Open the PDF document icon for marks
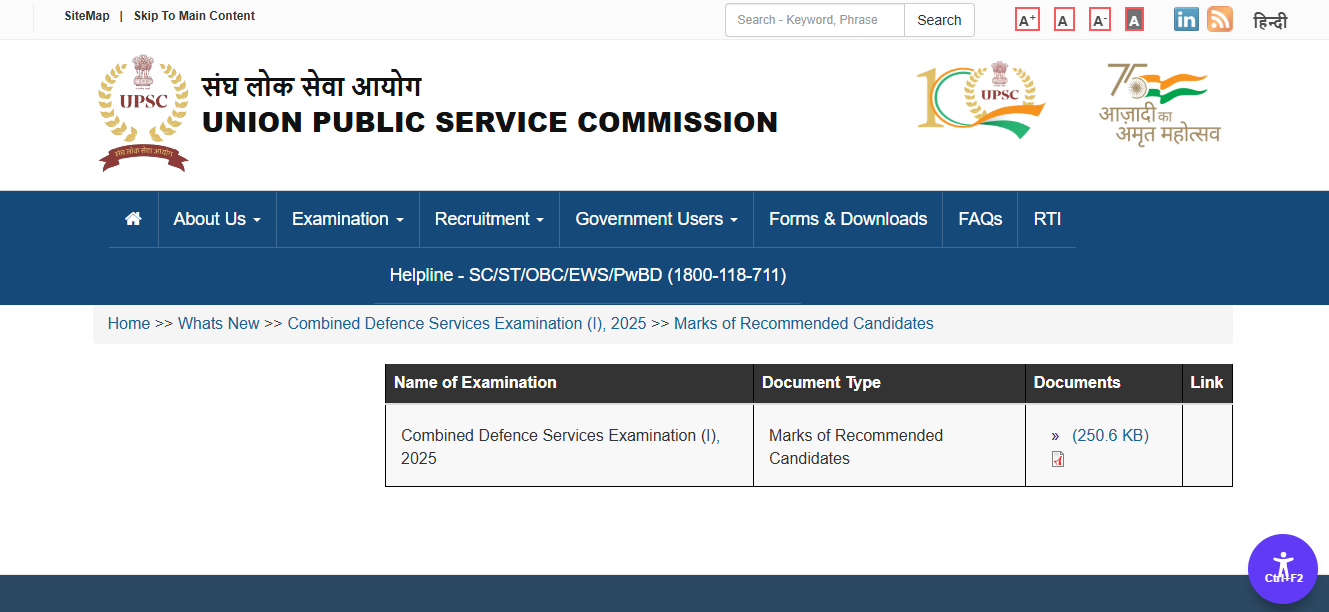Viewport: 1329px width, 612px height. 1056,459
